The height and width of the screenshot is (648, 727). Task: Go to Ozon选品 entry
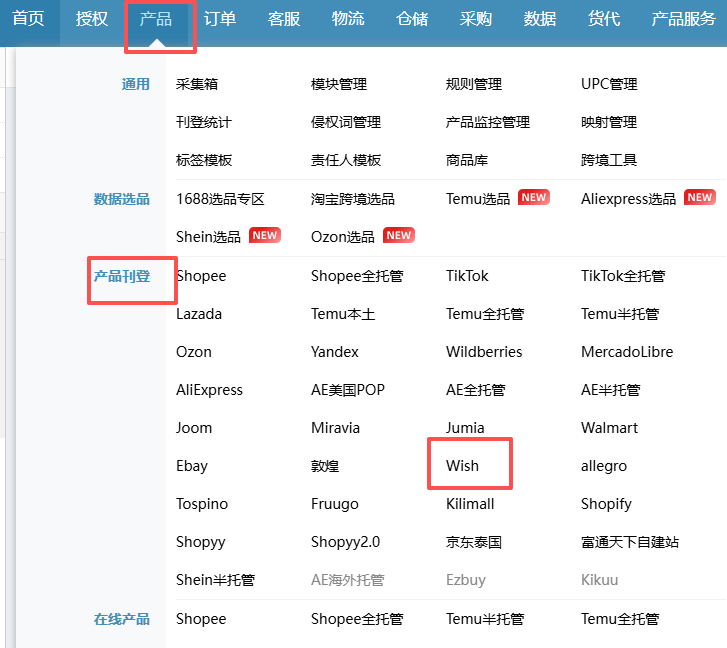[343, 237]
